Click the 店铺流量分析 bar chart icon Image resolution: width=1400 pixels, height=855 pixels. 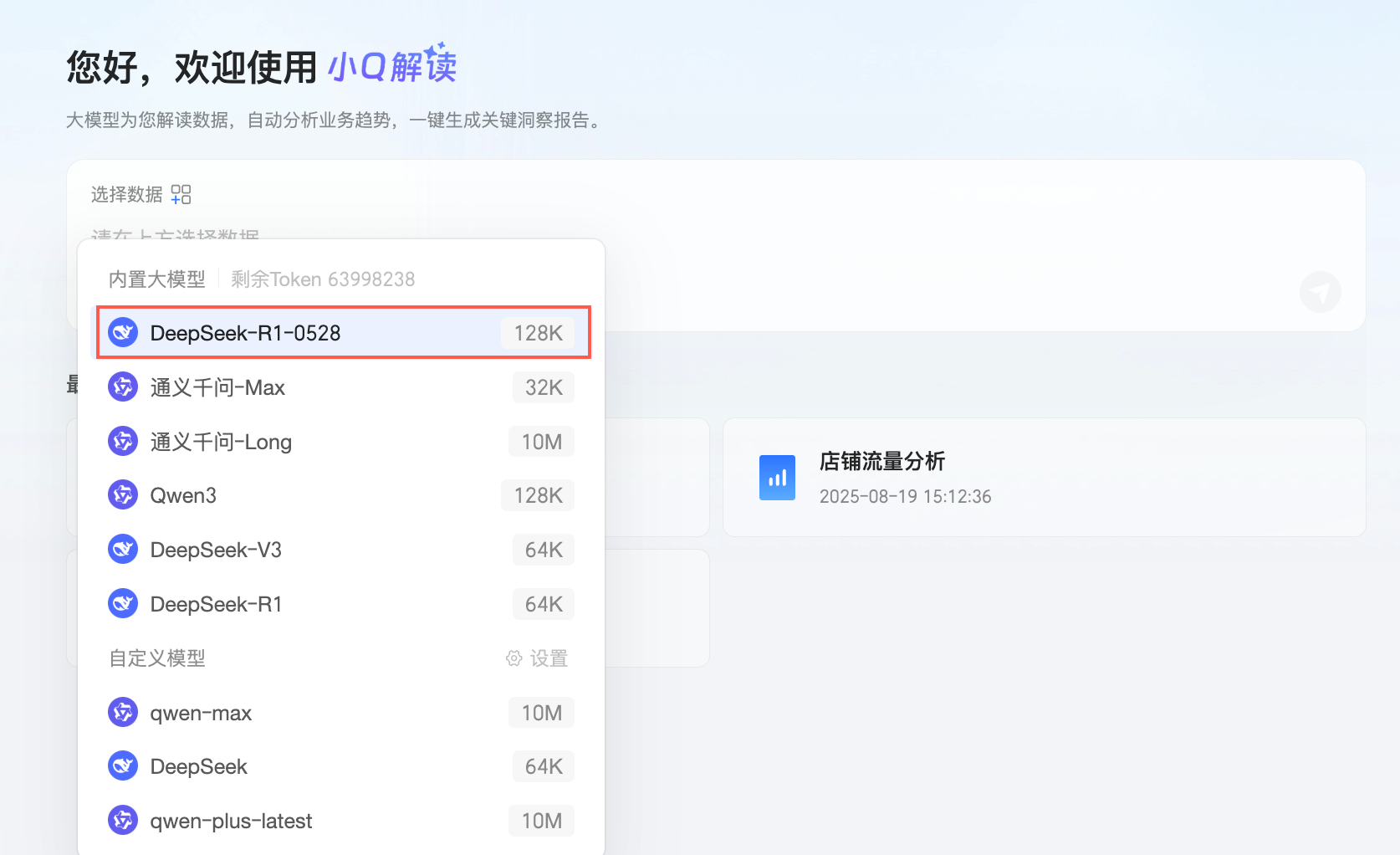click(778, 478)
